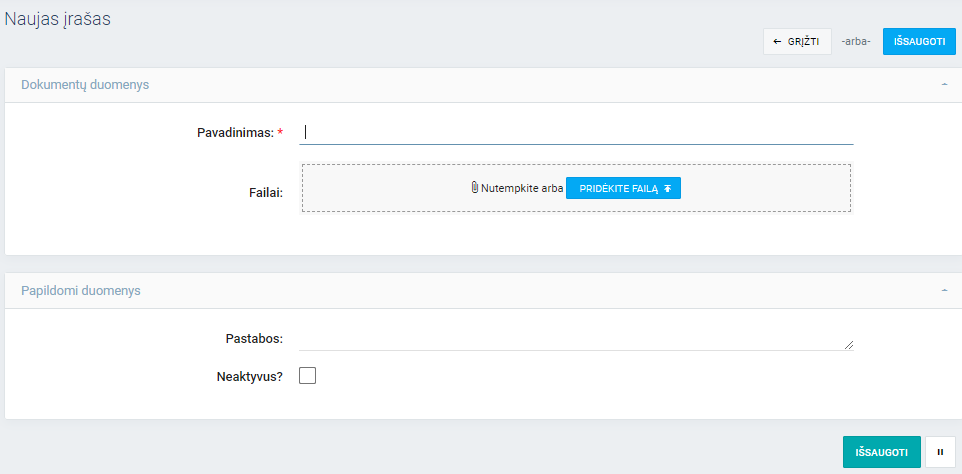962x474 pixels.
Task: Click the pause icon button
Action: tap(940, 452)
